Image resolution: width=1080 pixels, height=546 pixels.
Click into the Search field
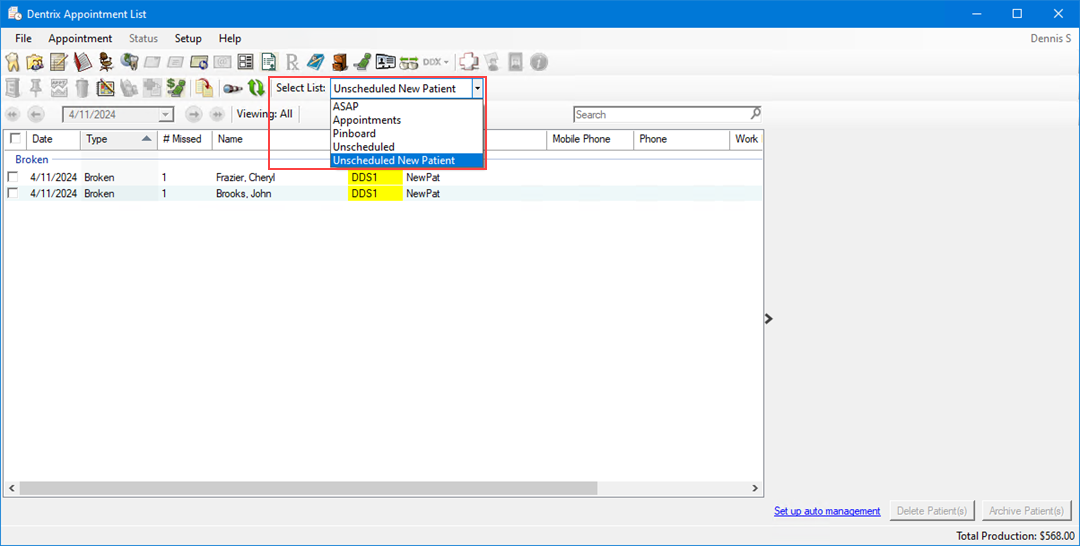(x=660, y=114)
